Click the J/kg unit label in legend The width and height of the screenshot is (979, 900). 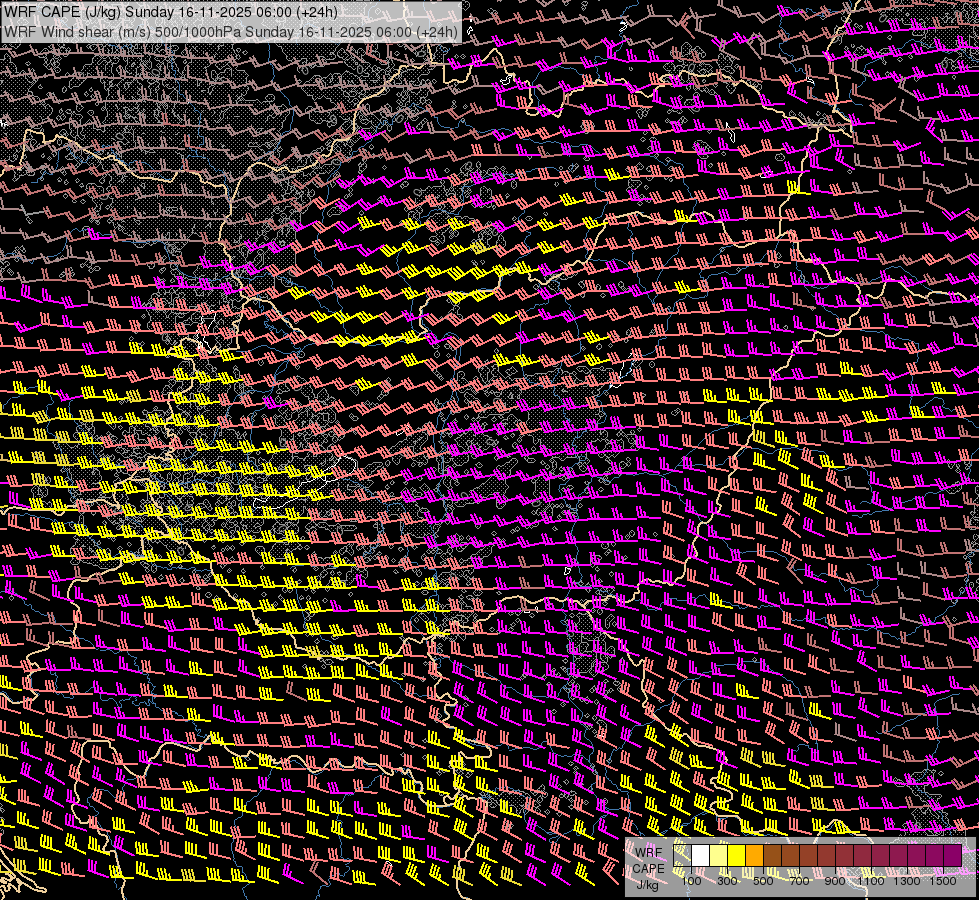(x=648, y=885)
